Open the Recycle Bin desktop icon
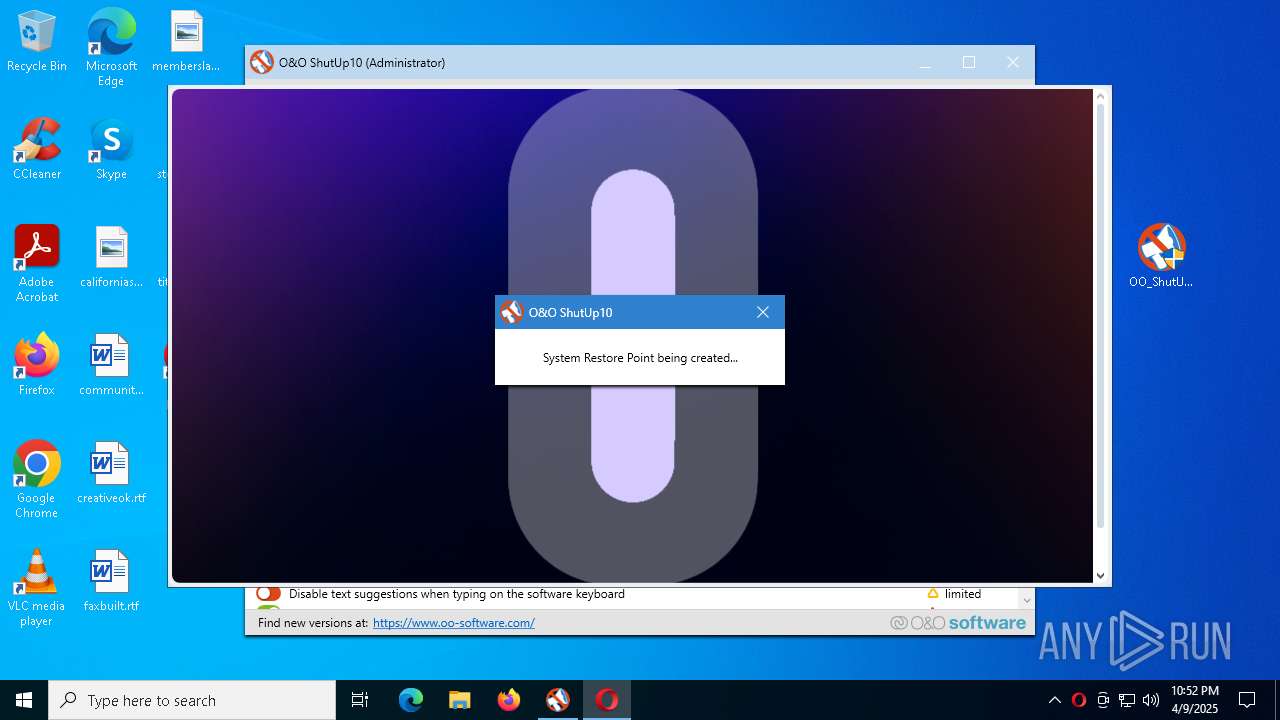This screenshot has height=720, width=1280. click(37, 41)
